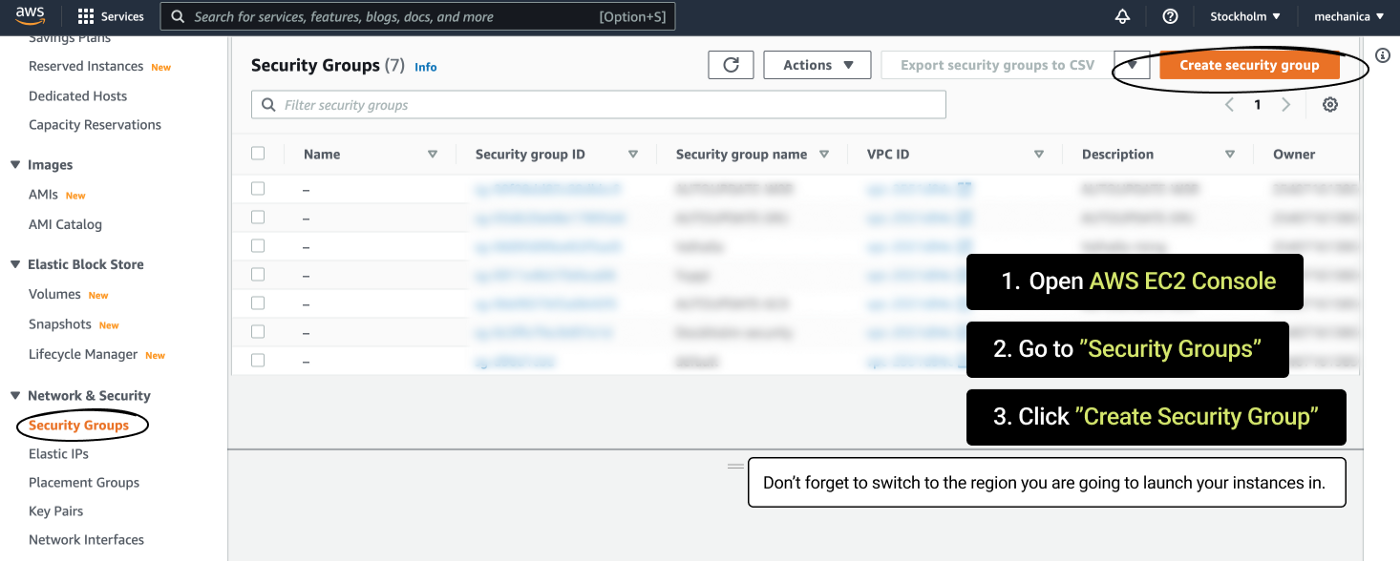This screenshot has height=561, width=1400.
Task: Open AMIs in sidebar
Action: (44, 195)
